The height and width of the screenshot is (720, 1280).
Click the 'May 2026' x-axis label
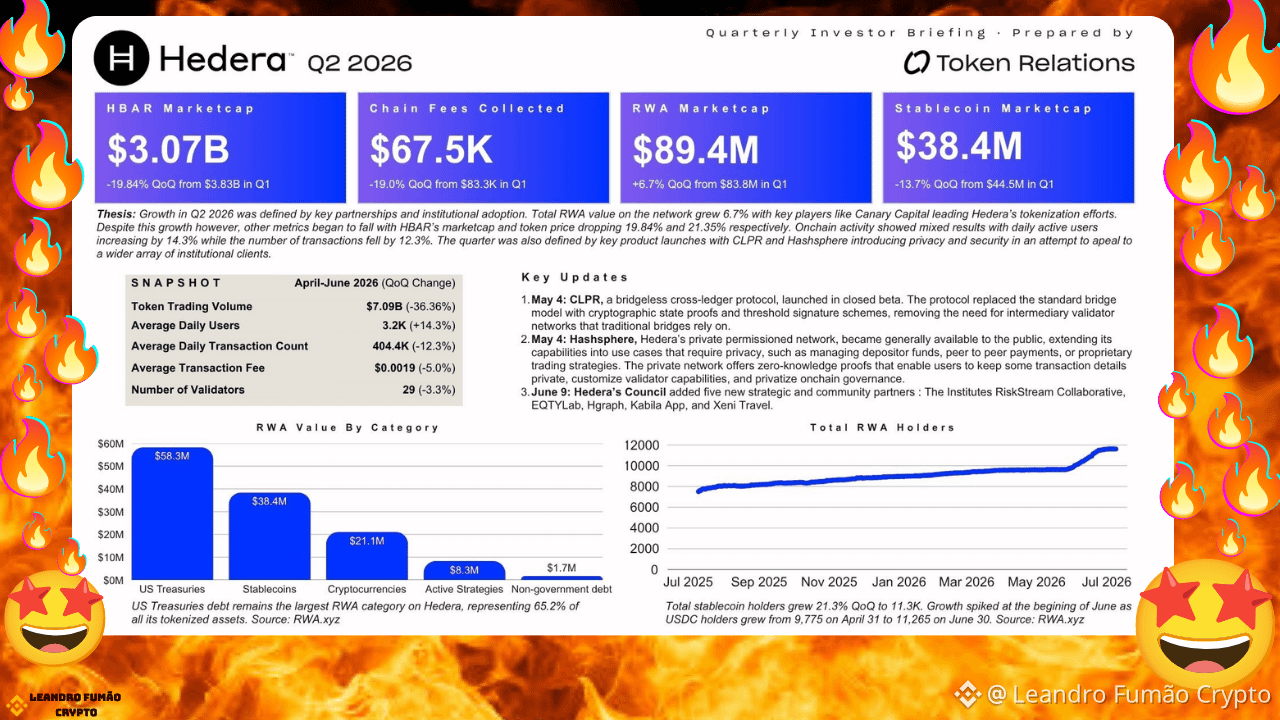click(x=1035, y=581)
